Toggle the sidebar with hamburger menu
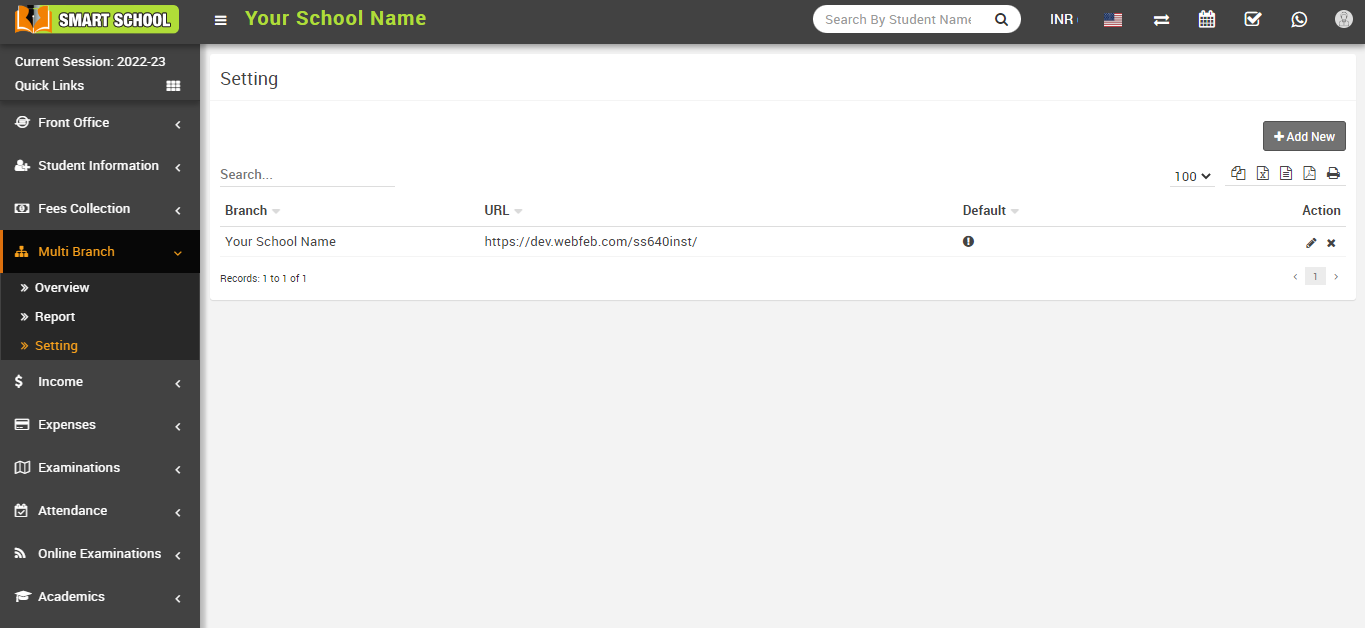 click(x=221, y=20)
